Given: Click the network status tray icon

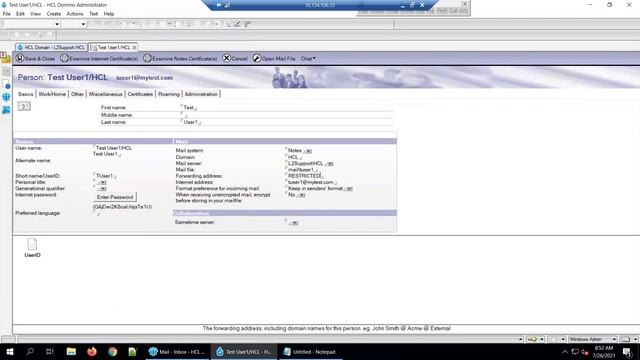Looking at the screenshot, I should click(x=575, y=351).
